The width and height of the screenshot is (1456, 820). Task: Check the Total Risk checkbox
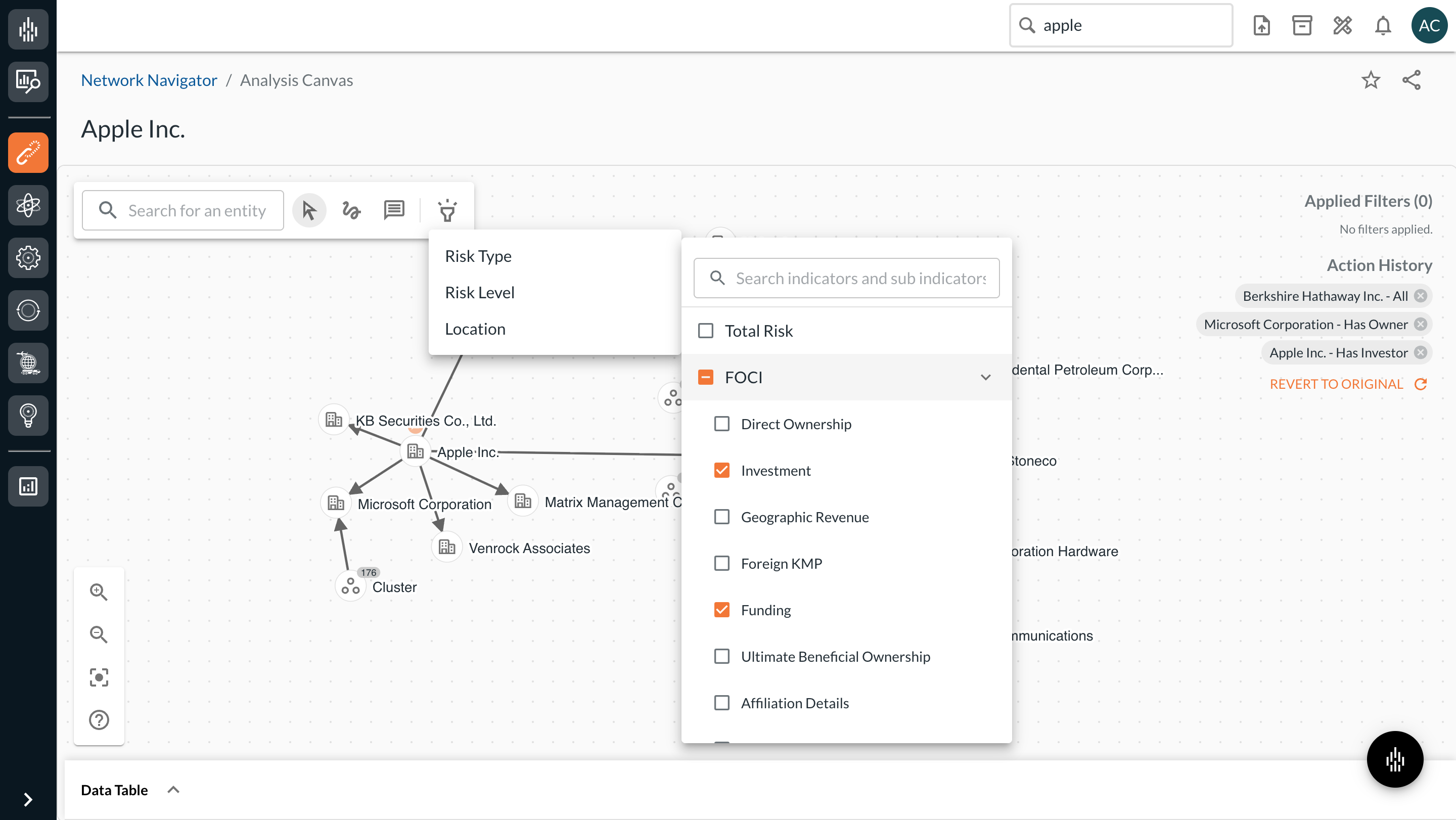coord(705,331)
